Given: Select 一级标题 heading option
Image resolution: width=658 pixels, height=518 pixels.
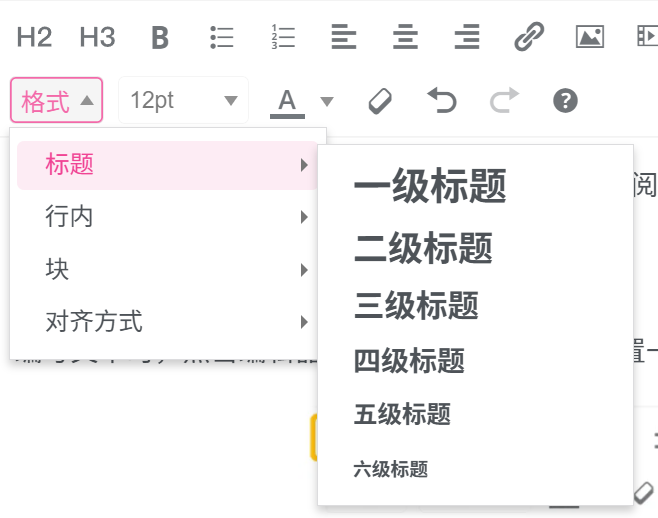Looking at the screenshot, I should point(430,188).
